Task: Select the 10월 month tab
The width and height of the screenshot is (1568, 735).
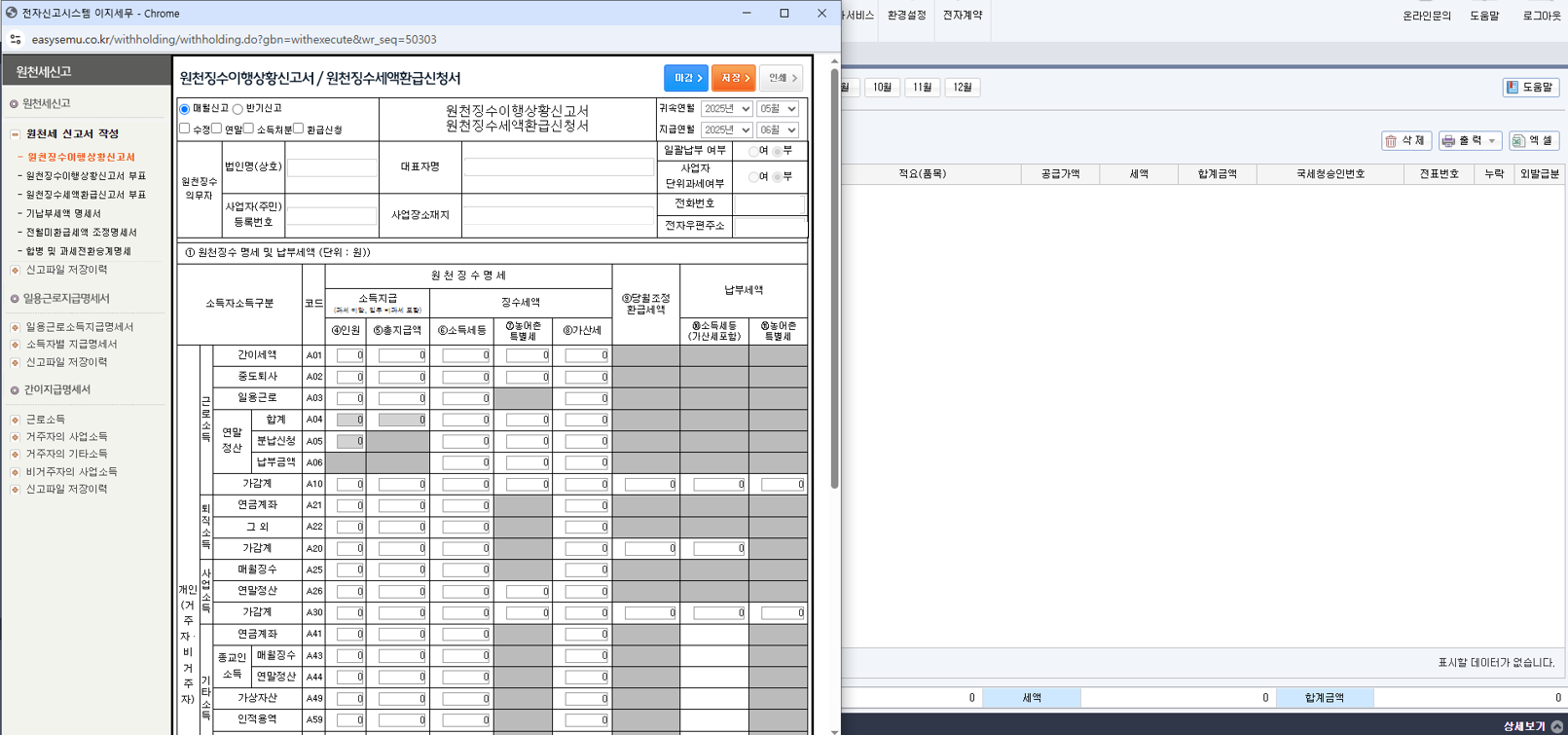Action: point(882,88)
